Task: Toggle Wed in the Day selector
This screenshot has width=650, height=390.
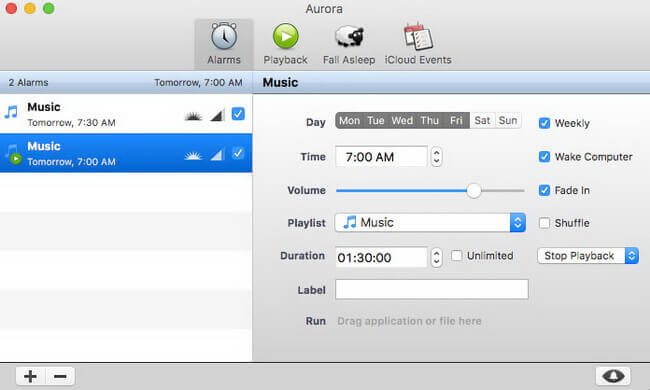Action: [402, 121]
